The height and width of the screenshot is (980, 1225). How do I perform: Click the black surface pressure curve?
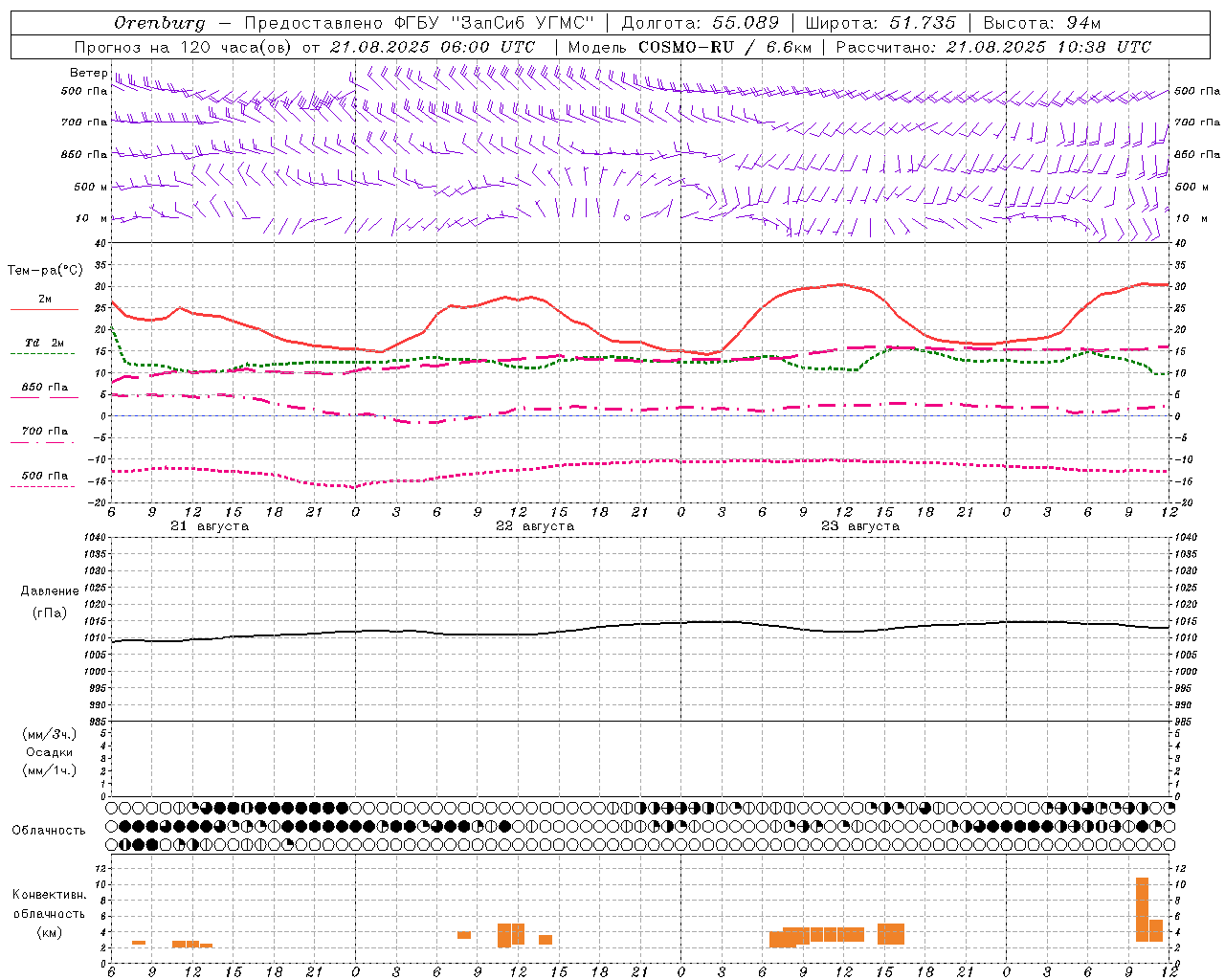coord(641,624)
